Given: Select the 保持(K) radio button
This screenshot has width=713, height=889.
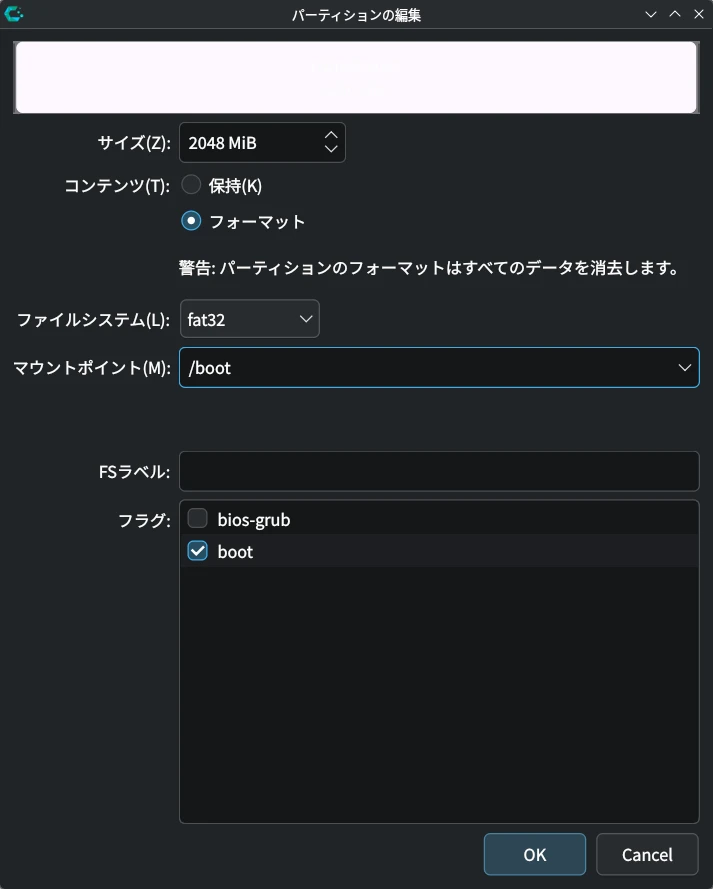Looking at the screenshot, I should [192, 185].
